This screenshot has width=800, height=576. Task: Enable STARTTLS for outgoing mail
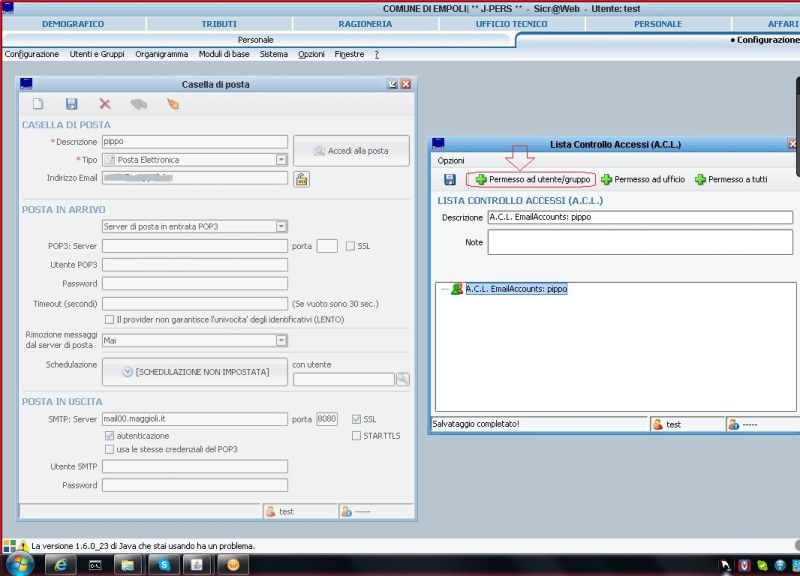coord(357,436)
